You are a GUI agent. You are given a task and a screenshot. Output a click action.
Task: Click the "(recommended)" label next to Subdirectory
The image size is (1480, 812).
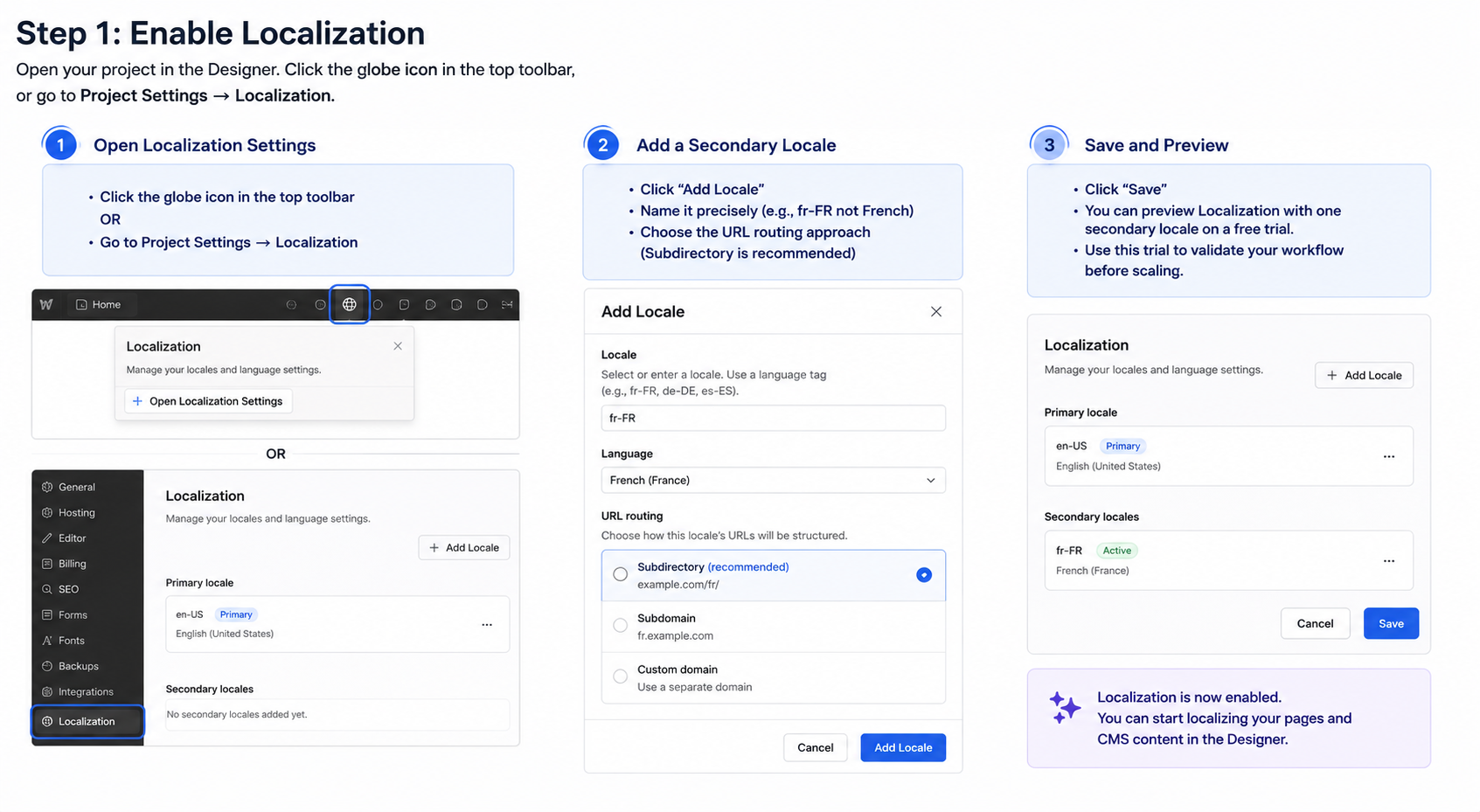[748, 567]
